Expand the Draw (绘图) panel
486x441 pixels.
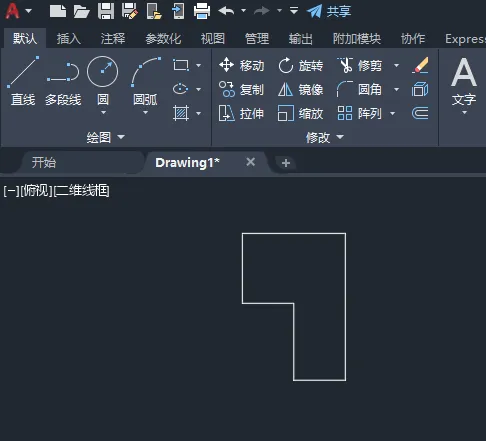(x=106, y=137)
